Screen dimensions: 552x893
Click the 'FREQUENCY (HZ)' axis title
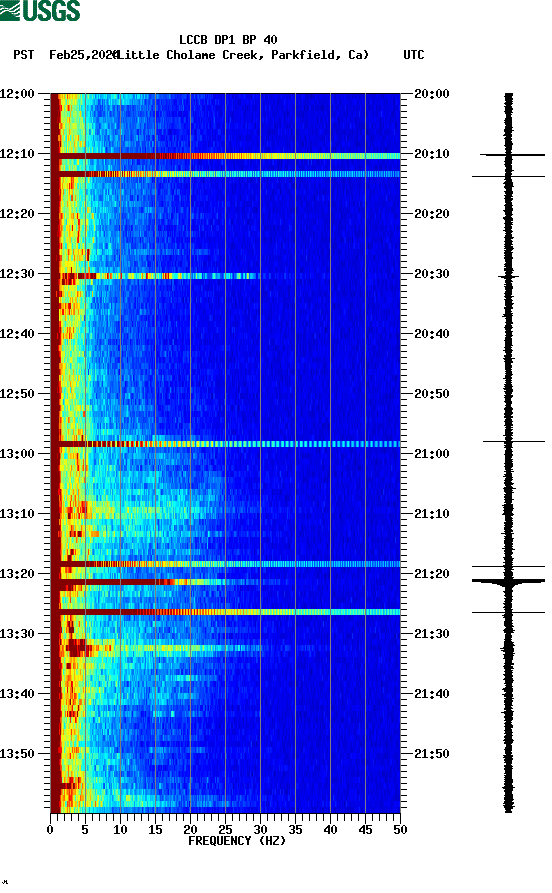(x=237, y=841)
